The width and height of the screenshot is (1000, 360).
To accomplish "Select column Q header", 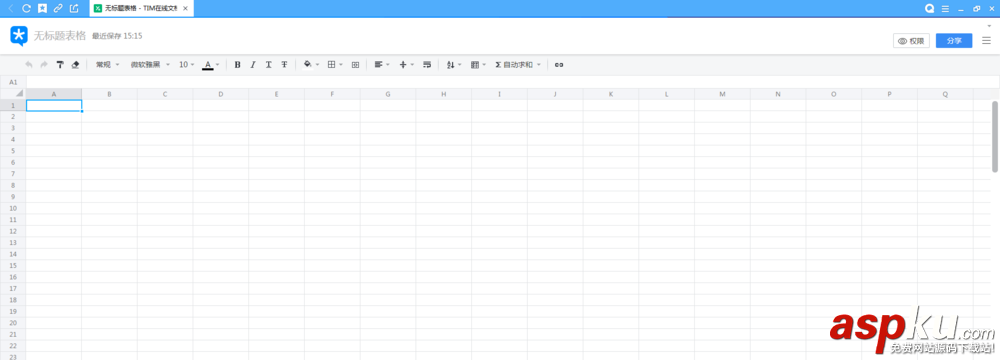I will click(x=945, y=94).
